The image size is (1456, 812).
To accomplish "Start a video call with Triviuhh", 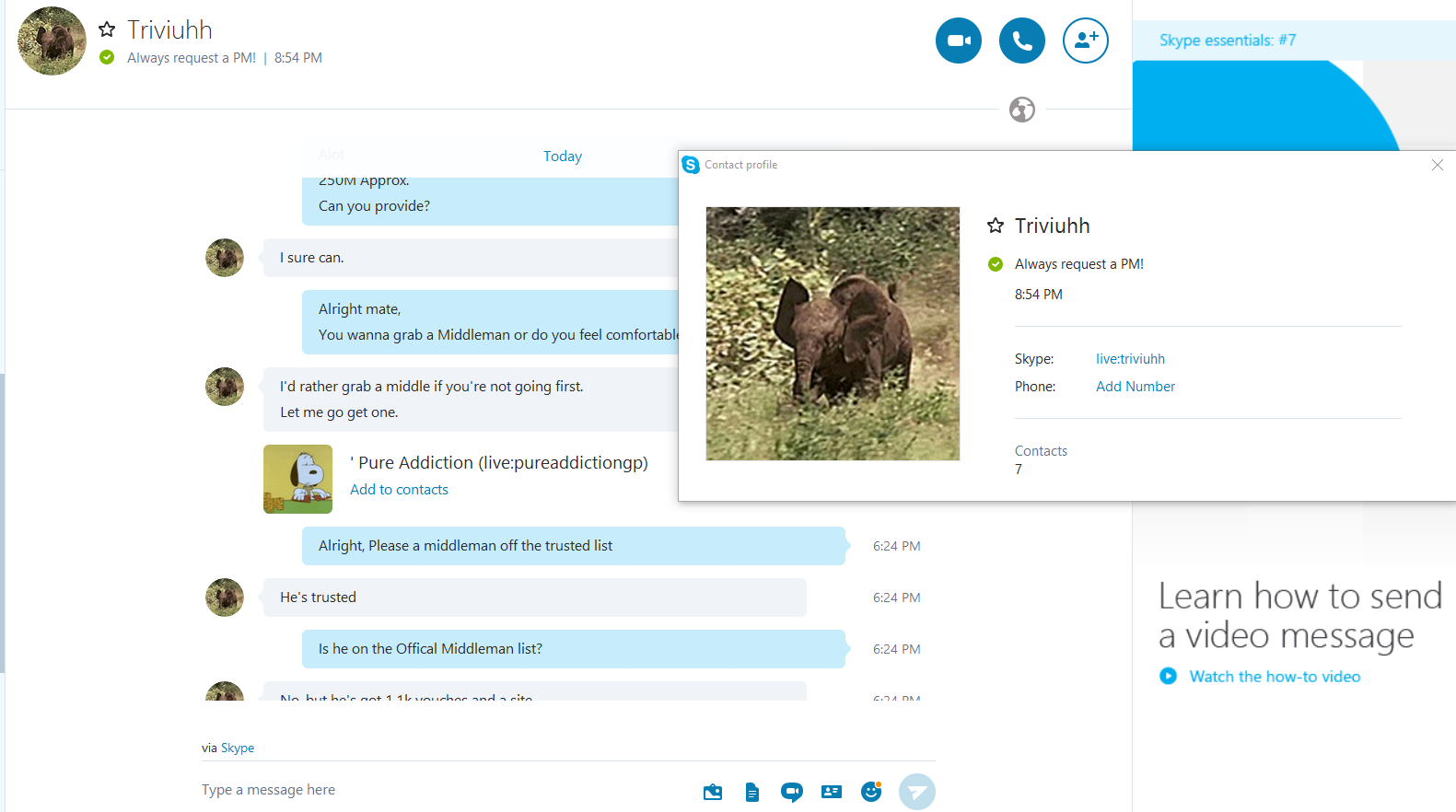I will tap(959, 41).
